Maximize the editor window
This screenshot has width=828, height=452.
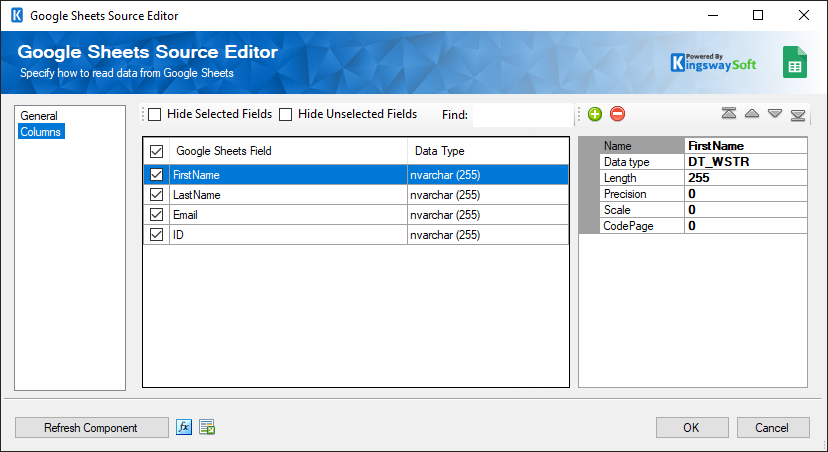758,15
